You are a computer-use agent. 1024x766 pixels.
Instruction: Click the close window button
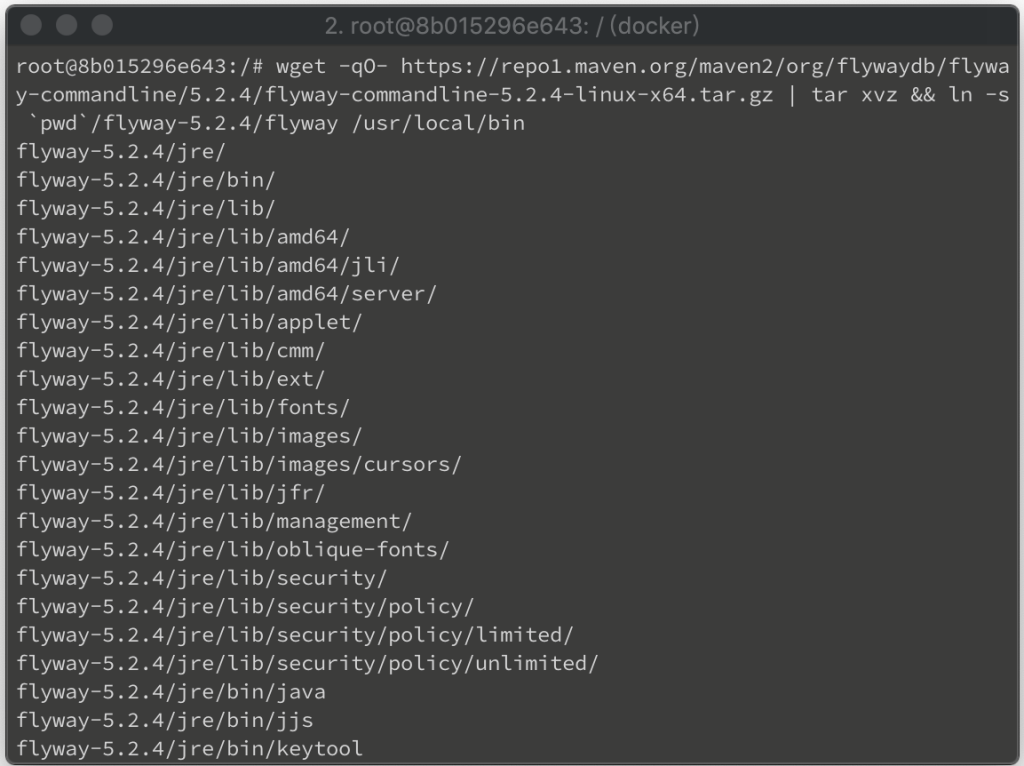coord(31,25)
